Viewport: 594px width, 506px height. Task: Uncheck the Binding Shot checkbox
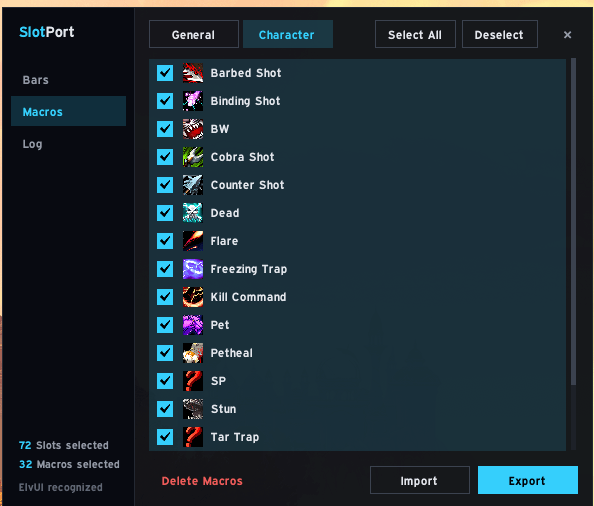[165, 101]
